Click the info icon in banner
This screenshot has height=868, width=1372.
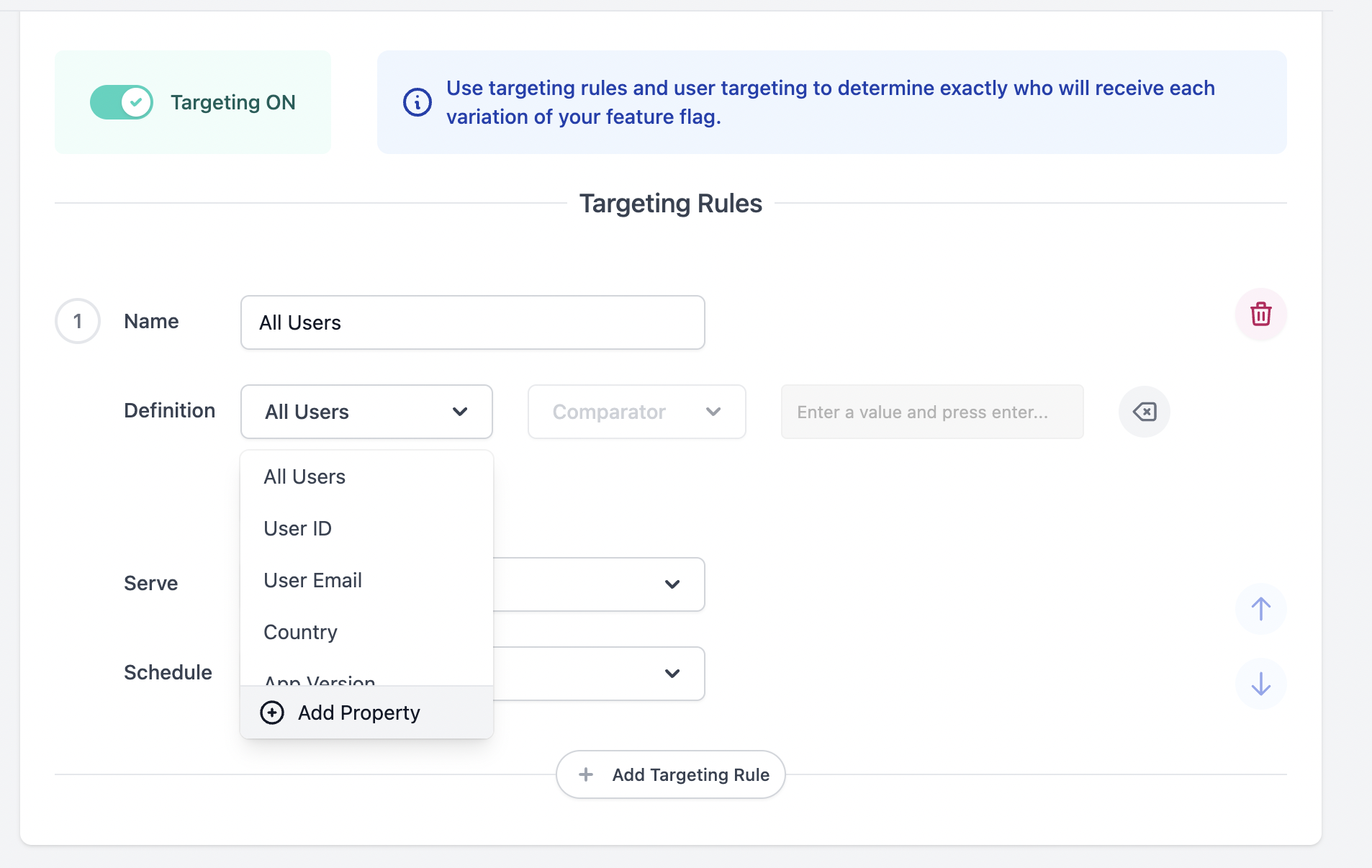coord(418,102)
